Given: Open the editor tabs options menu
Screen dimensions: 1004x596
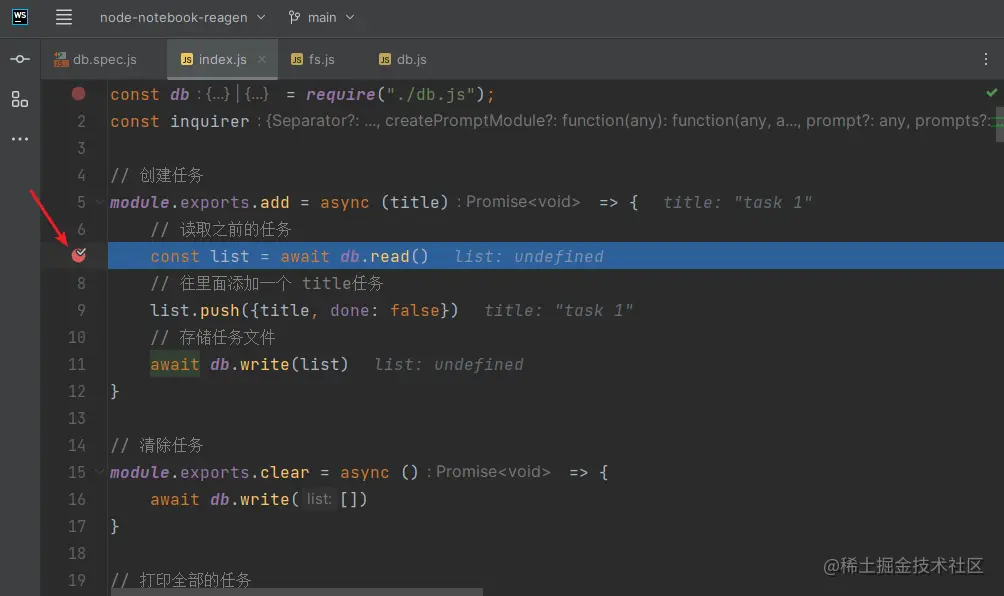Looking at the screenshot, I should coord(985,60).
